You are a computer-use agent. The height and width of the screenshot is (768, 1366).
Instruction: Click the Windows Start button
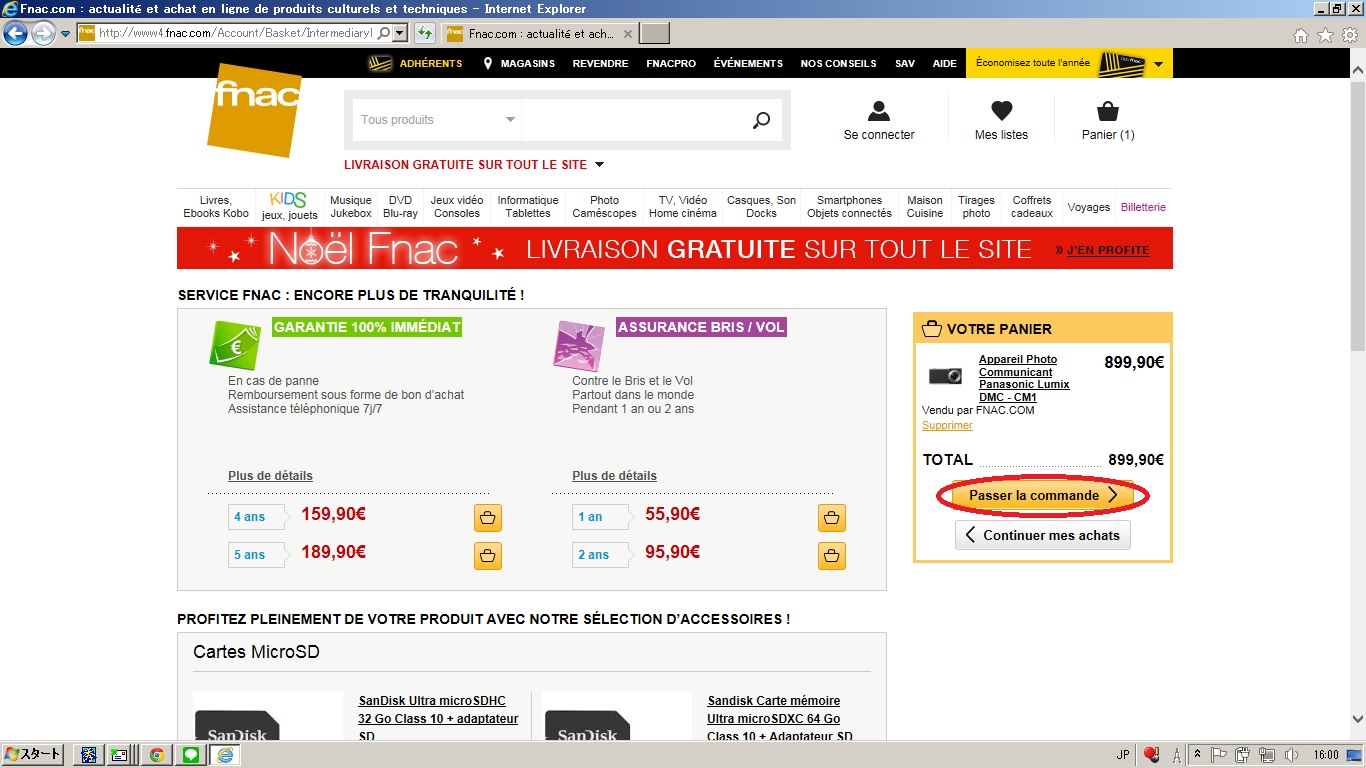[x=32, y=755]
